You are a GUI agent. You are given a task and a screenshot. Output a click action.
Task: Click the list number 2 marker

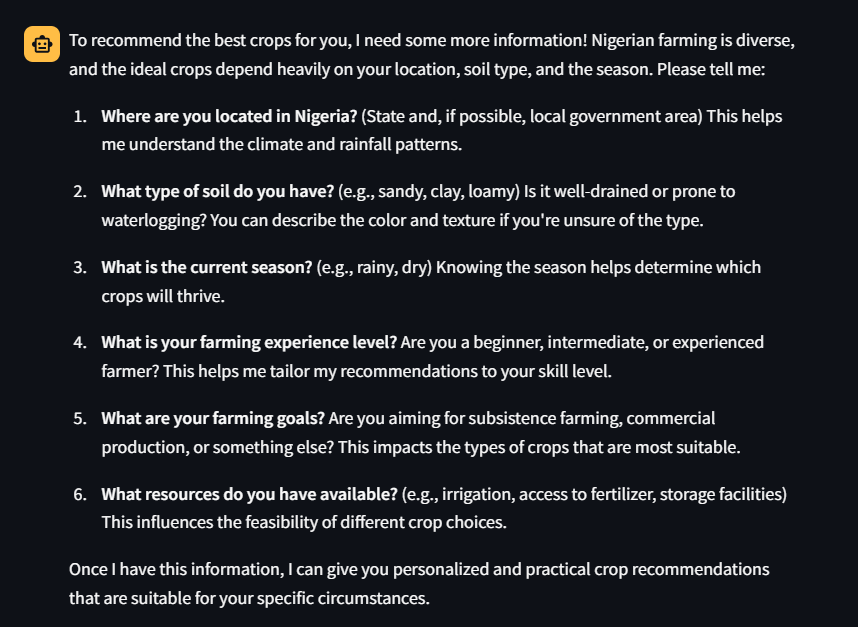[x=80, y=191]
